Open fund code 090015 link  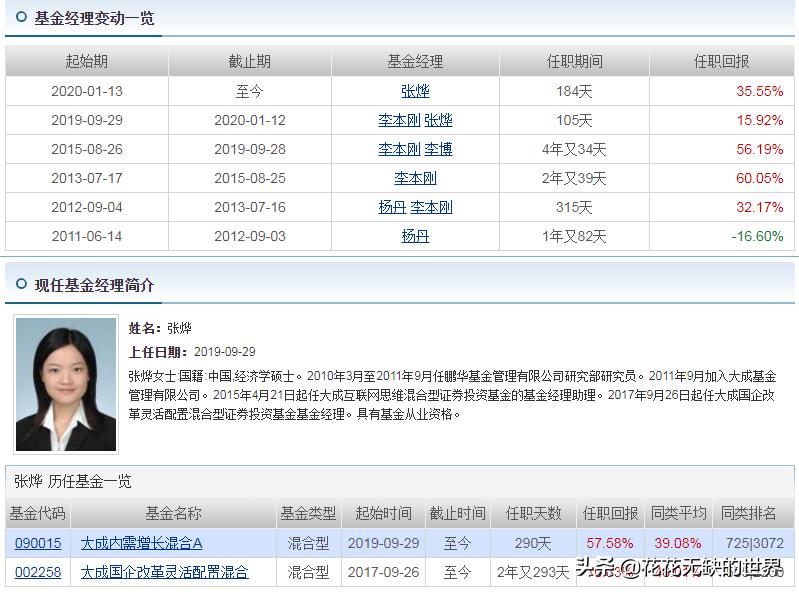[38, 543]
